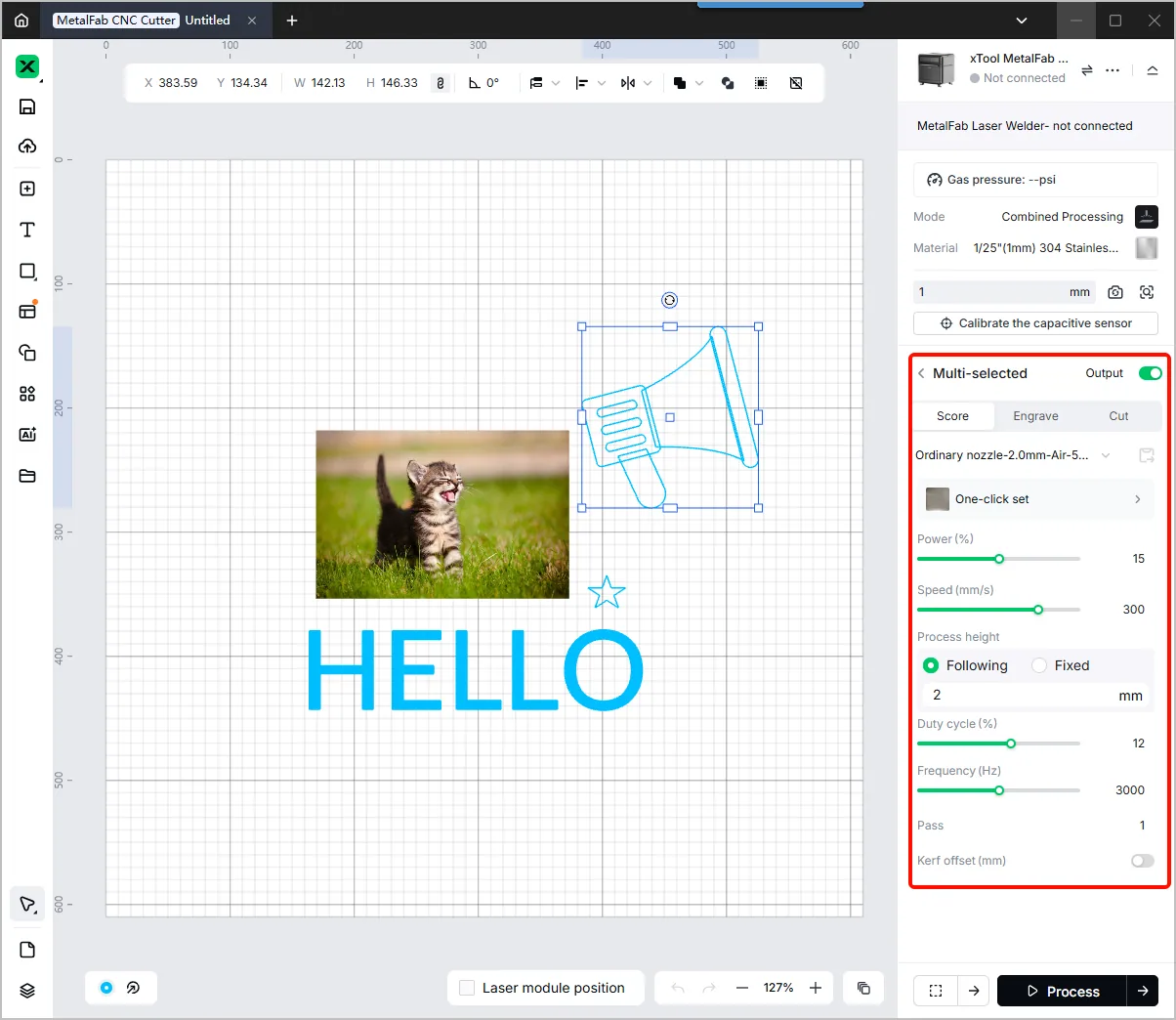Open the tab list dropdown in the title bar

click(1022, 21)
